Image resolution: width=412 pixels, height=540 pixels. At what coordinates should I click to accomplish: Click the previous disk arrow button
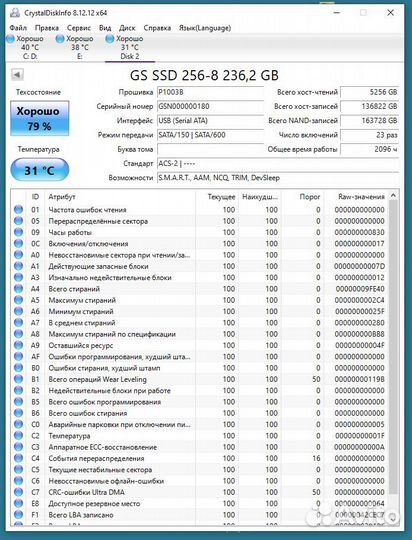[x=17, y=74]
